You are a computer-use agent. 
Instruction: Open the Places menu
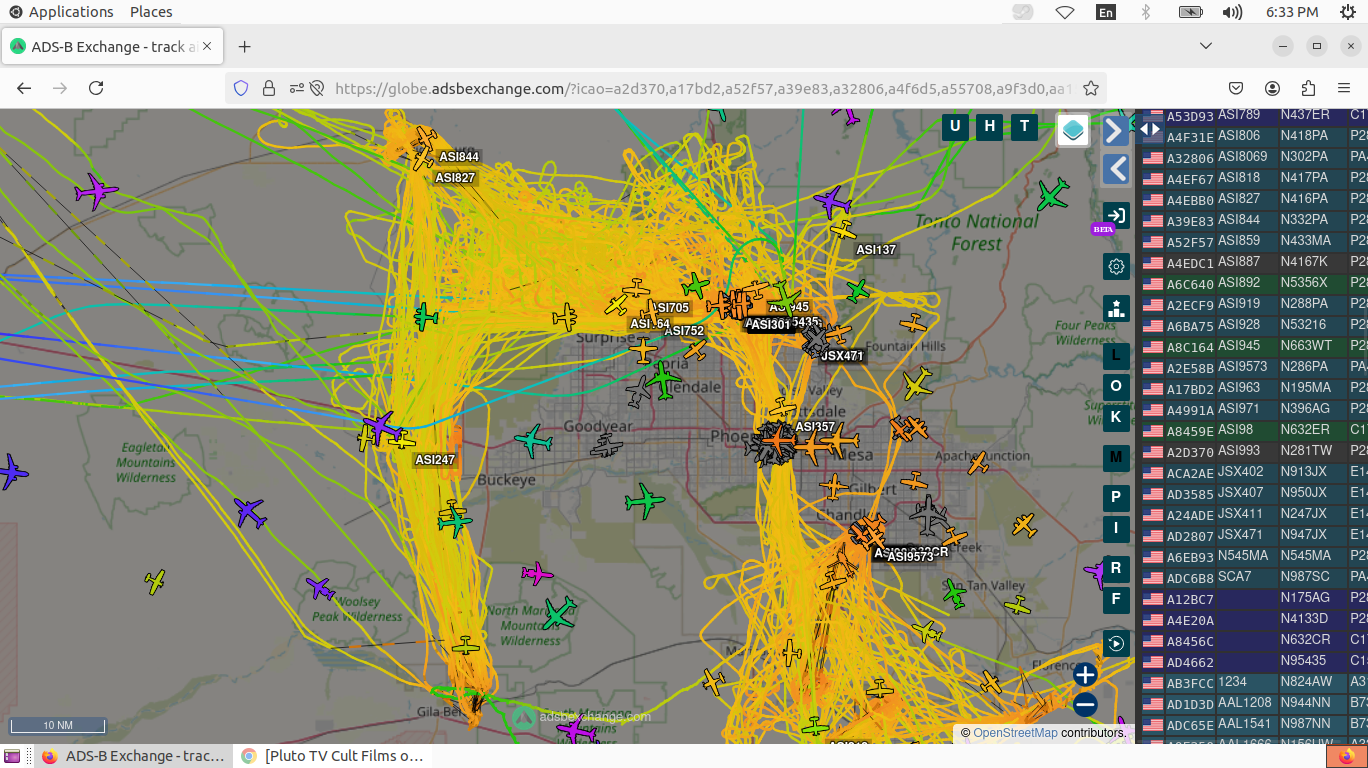tap(151, 12)
